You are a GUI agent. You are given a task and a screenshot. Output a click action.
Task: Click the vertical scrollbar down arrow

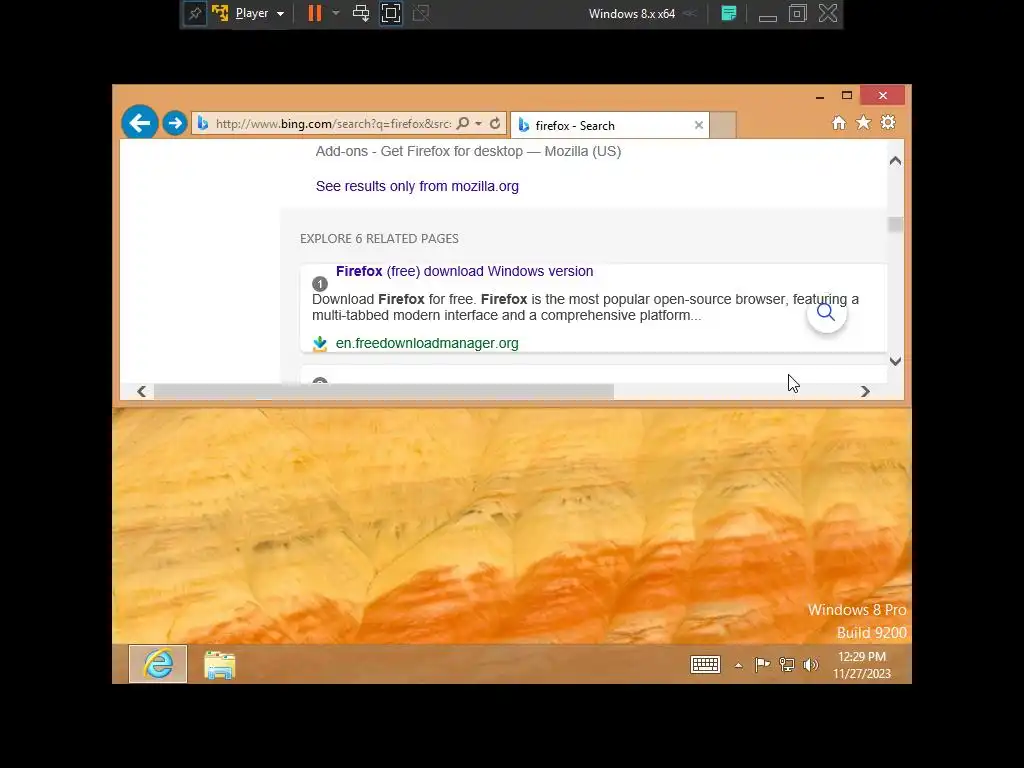coord(895,361)
